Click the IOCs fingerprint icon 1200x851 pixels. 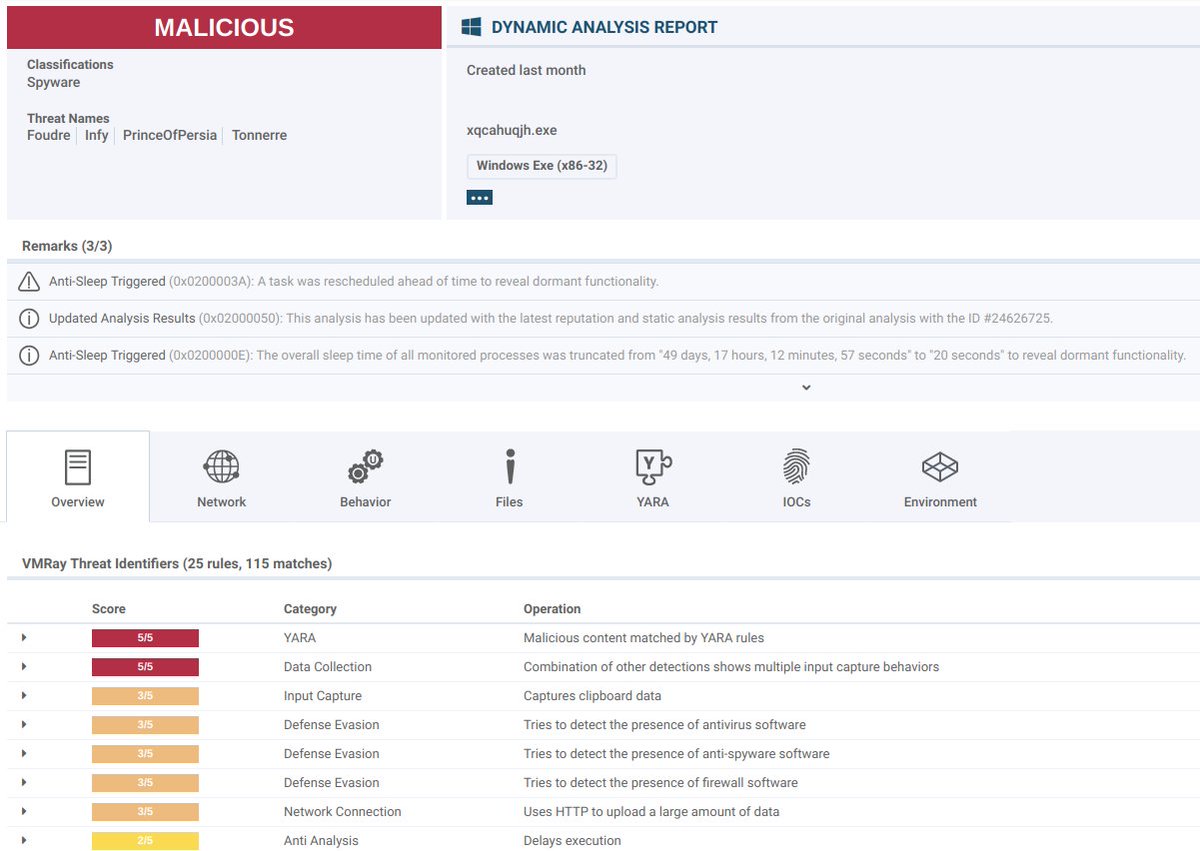pos(797,466)
